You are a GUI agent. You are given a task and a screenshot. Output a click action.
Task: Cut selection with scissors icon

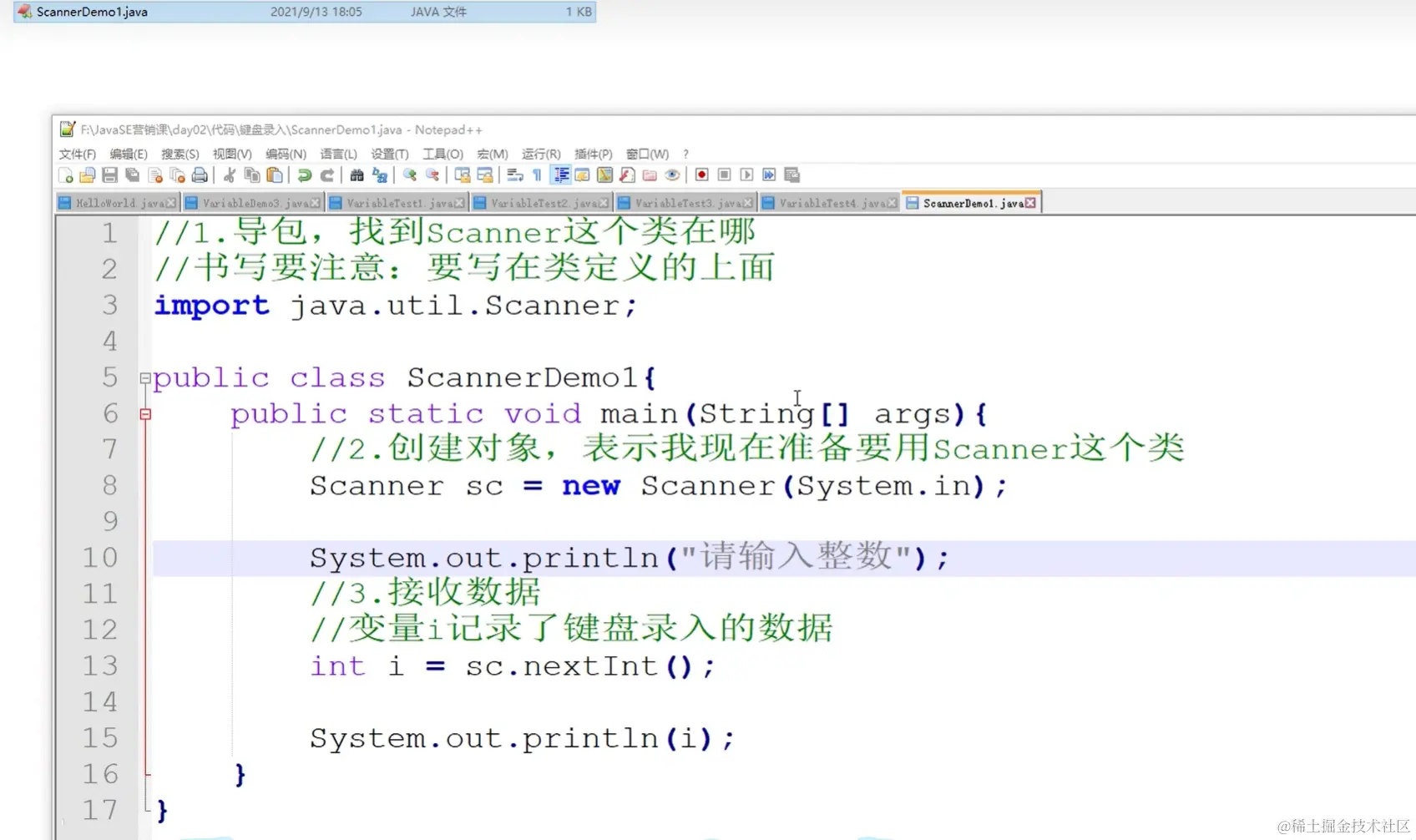(x=229, y=175)
